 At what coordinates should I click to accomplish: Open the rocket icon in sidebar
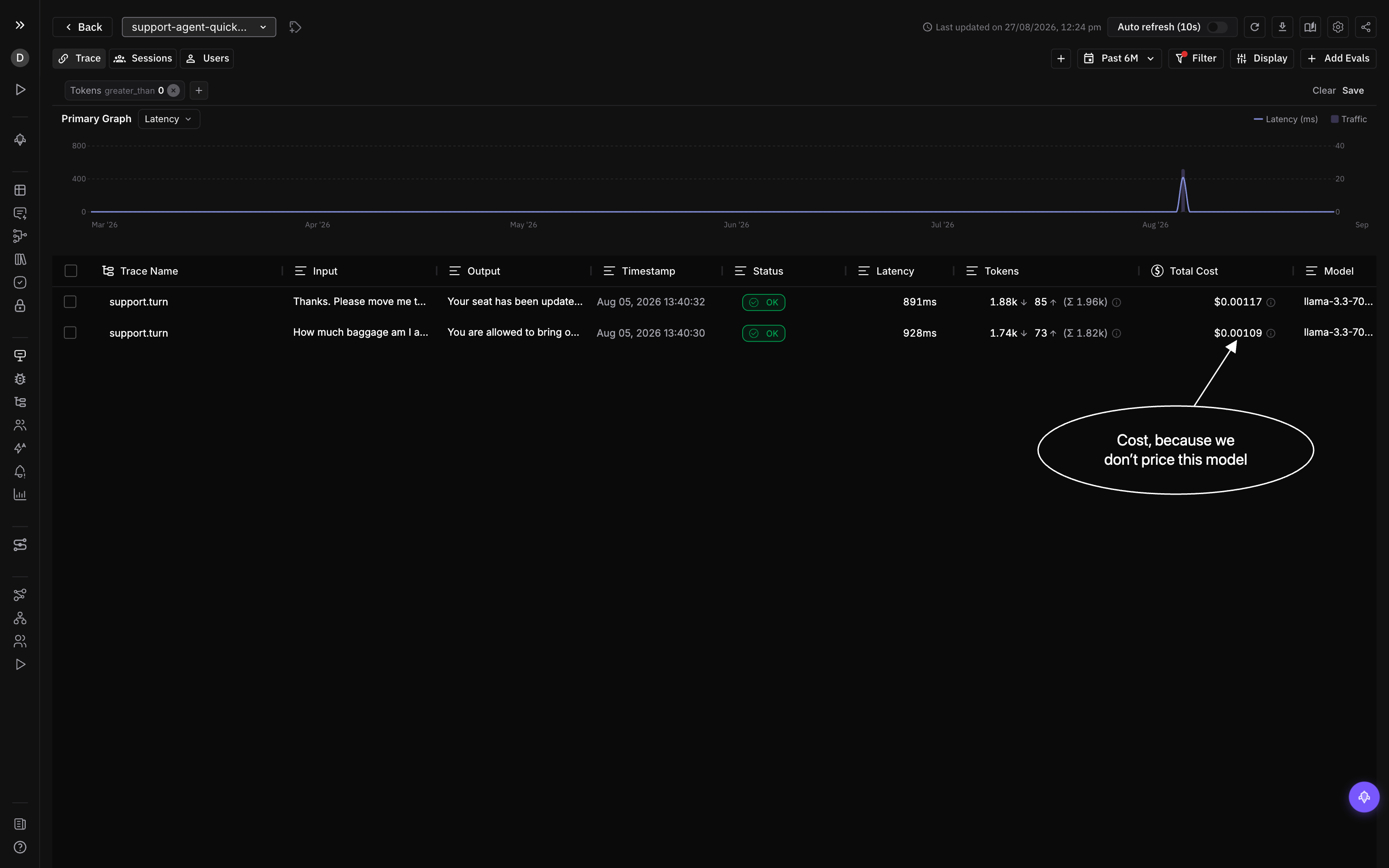point(20,140)
